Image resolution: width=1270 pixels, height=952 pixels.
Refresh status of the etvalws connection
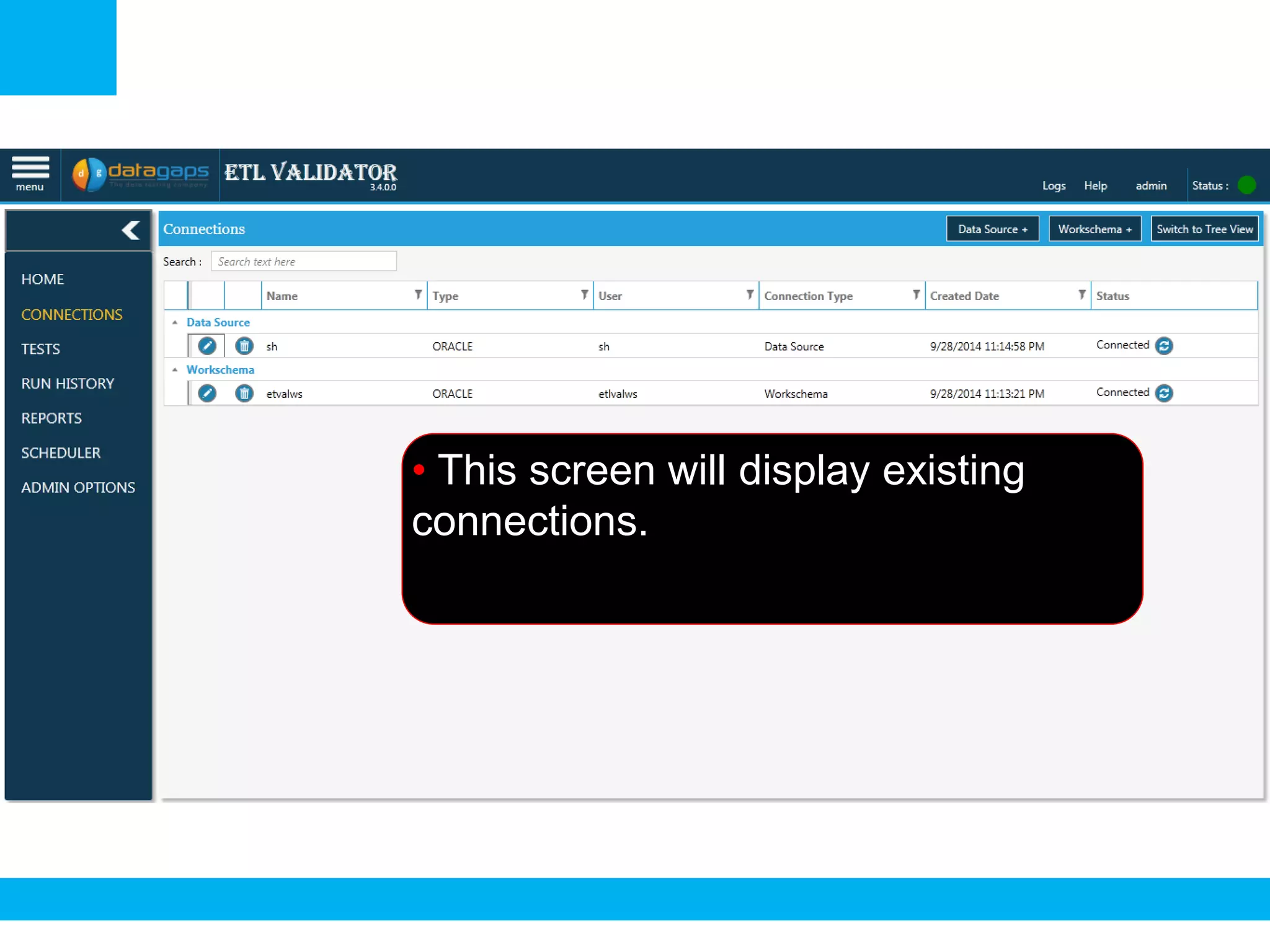tap(1164, 394)
